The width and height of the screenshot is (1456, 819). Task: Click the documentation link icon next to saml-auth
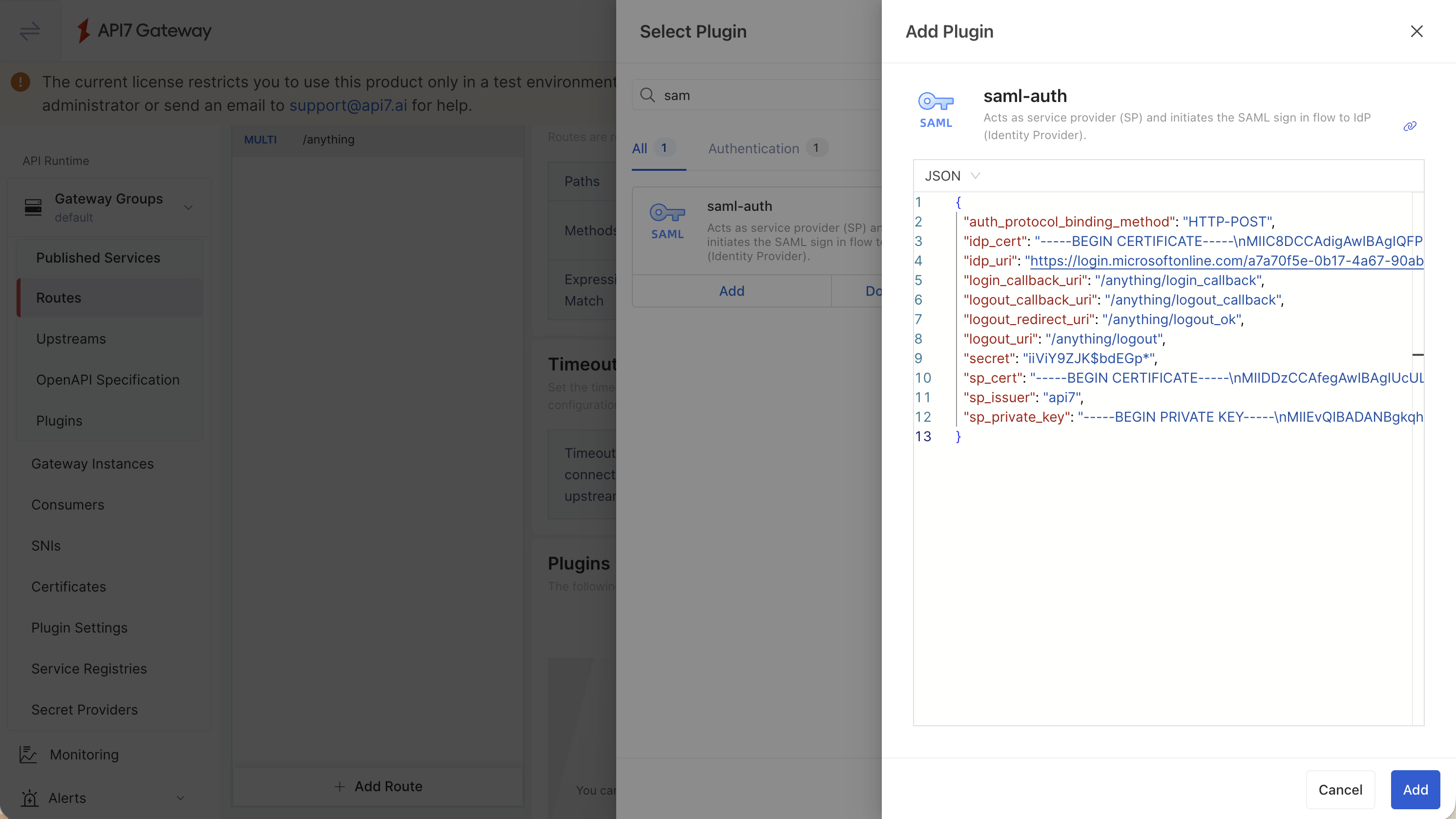(1409, 126)
